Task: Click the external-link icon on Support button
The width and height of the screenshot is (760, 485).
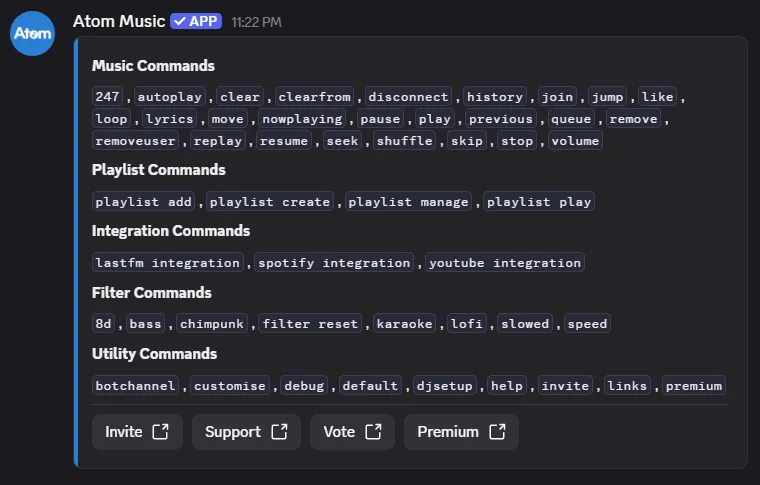Action: (x=279, y=432)
